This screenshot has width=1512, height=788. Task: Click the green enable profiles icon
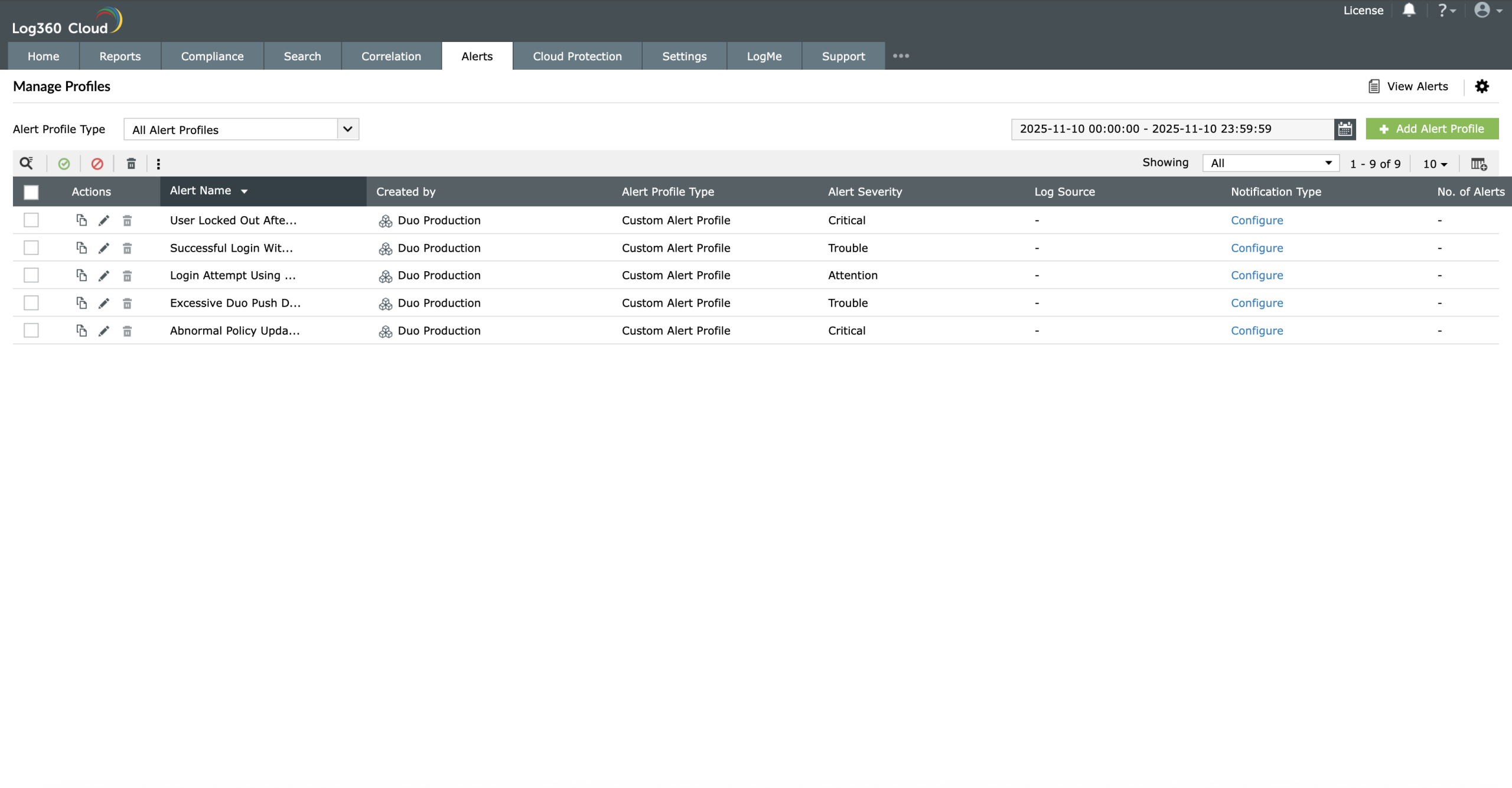[64, 164]
